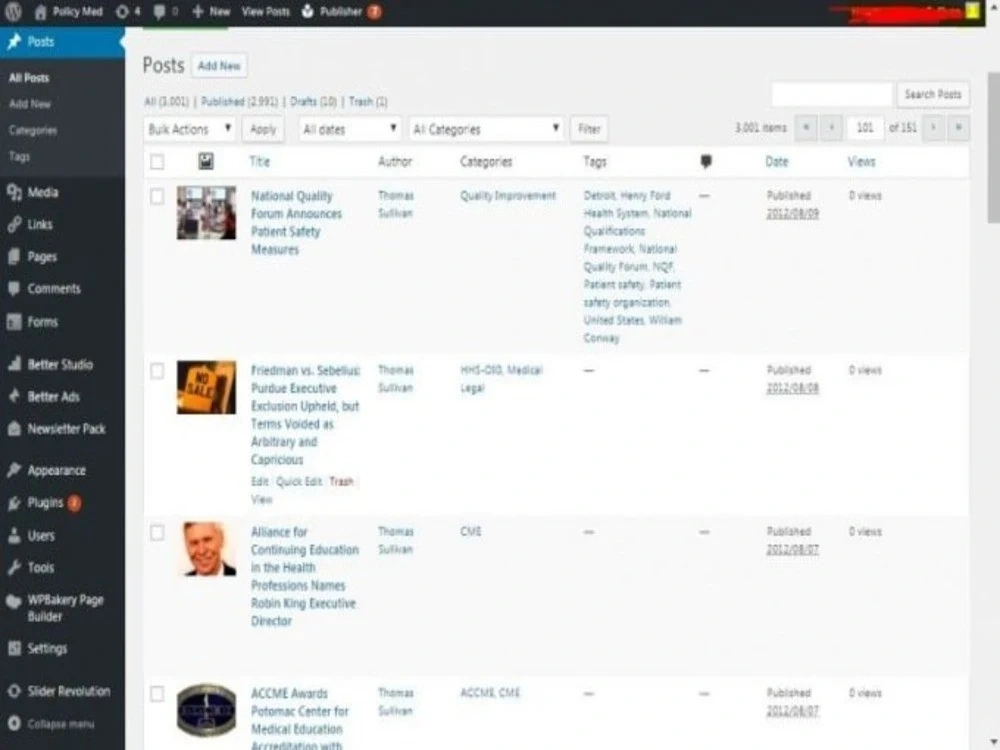
Task: Open the WordPress logo menu
Action: click(x=13, y=11)
